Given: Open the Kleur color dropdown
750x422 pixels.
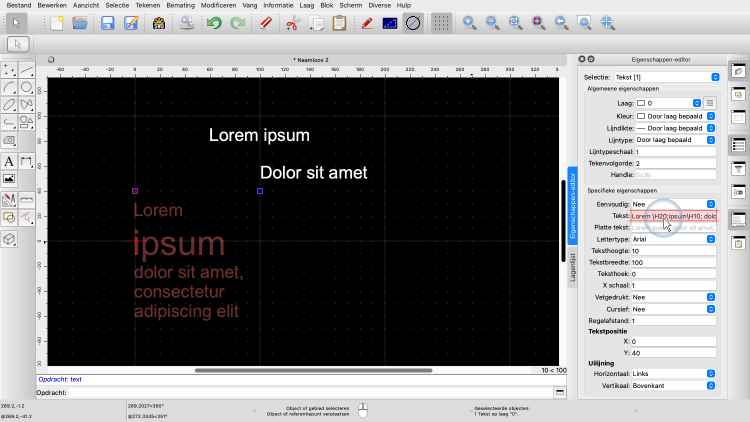Looking at the screenshot, I should pyautogui.click(x=673, y=116).
